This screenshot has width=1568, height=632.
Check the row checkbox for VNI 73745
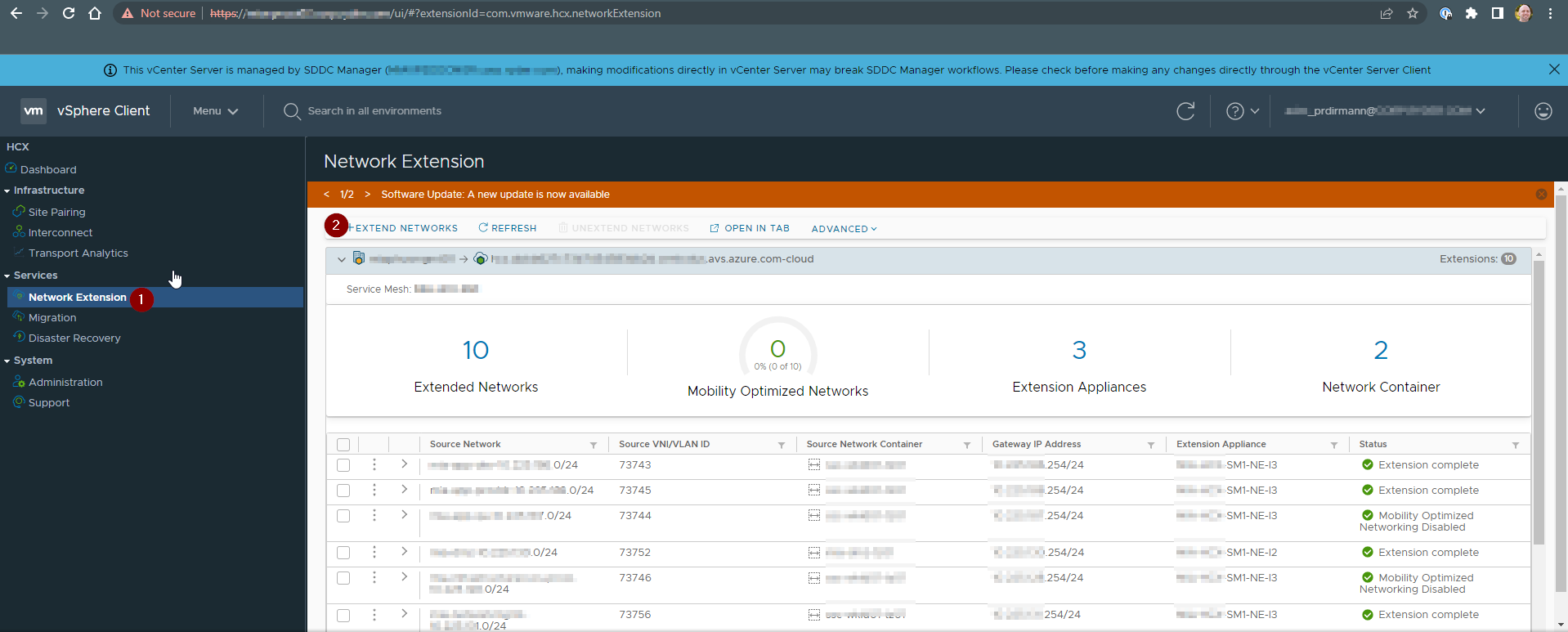343,491
